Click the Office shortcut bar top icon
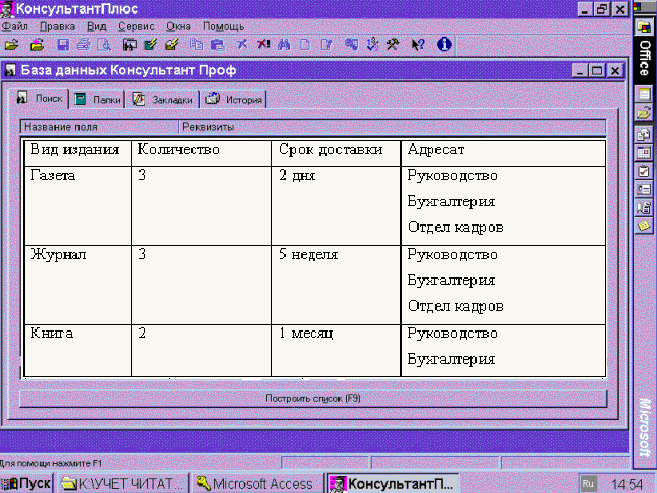The width and height of the screenshot is (657, 493). (644, 28)
